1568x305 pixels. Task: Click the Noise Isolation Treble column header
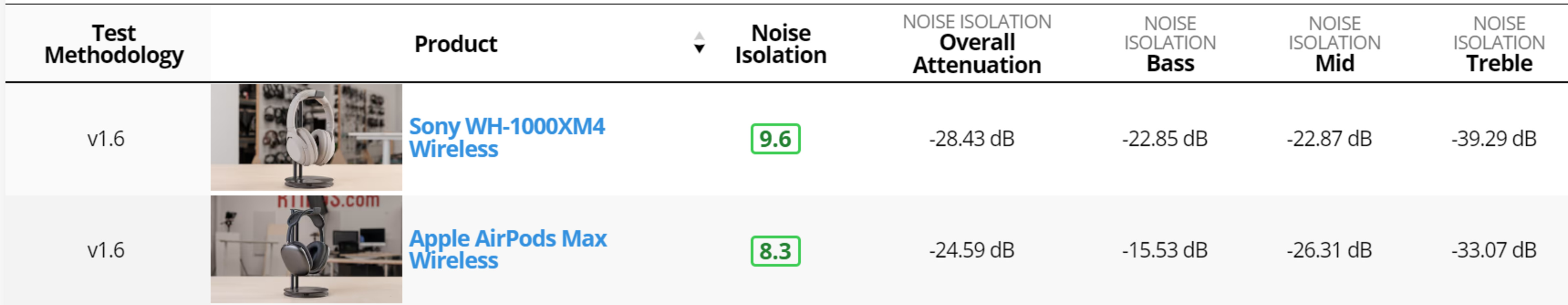pyautogui.click(x=1499, y=44)
